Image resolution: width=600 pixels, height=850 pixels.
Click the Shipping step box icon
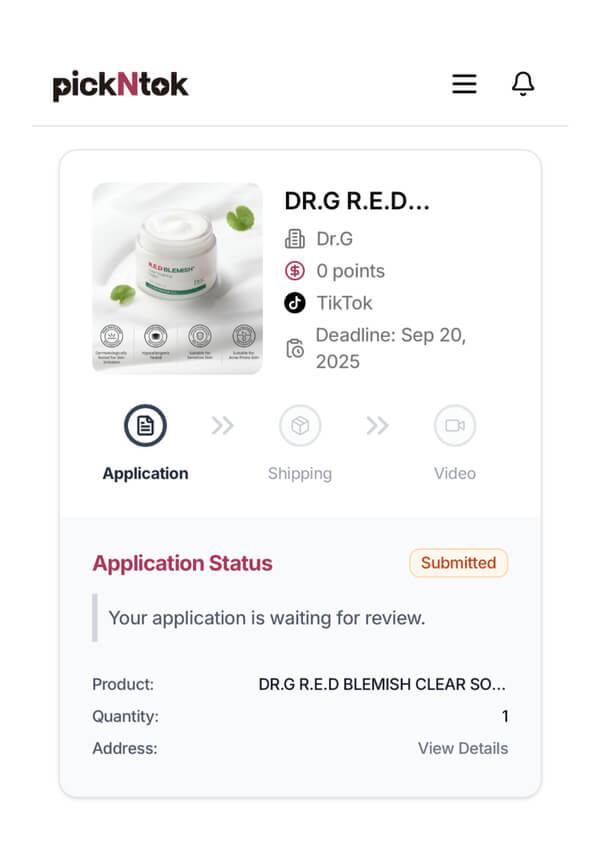pyautogui.click(x=300, y=426)
